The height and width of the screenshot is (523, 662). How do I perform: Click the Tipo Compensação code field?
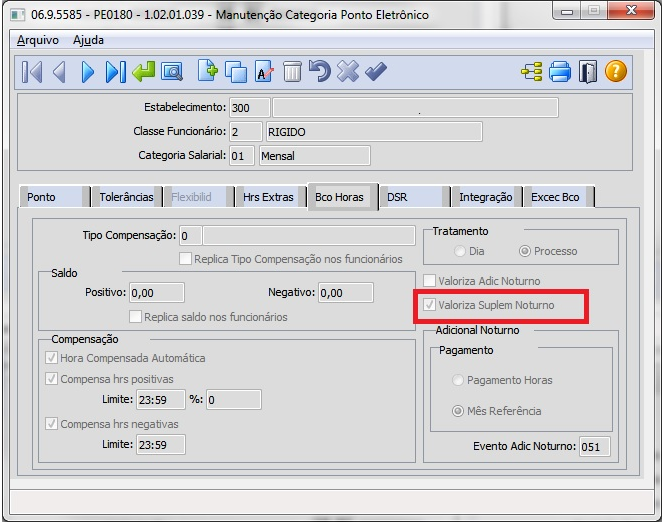[x=190, y=236]
